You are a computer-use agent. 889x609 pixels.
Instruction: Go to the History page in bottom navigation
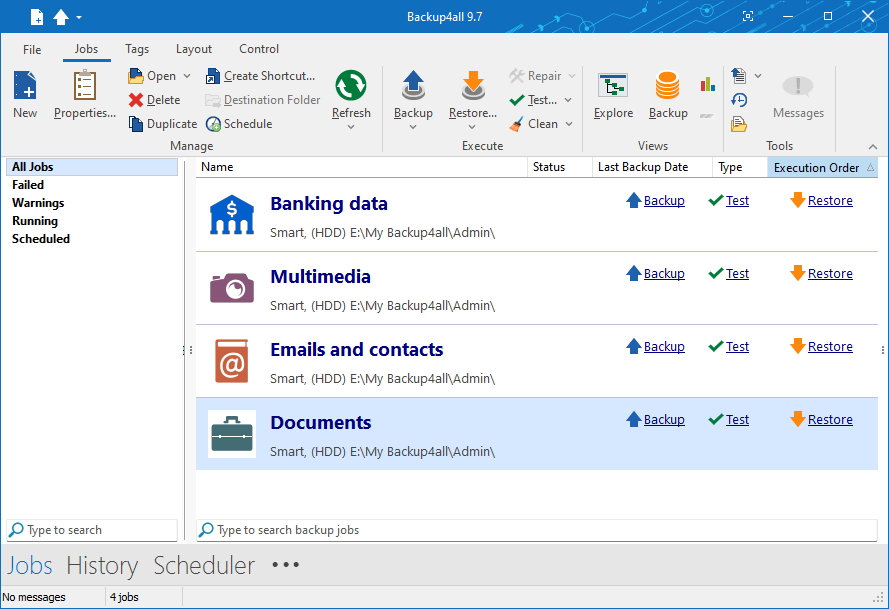(102, 565)
